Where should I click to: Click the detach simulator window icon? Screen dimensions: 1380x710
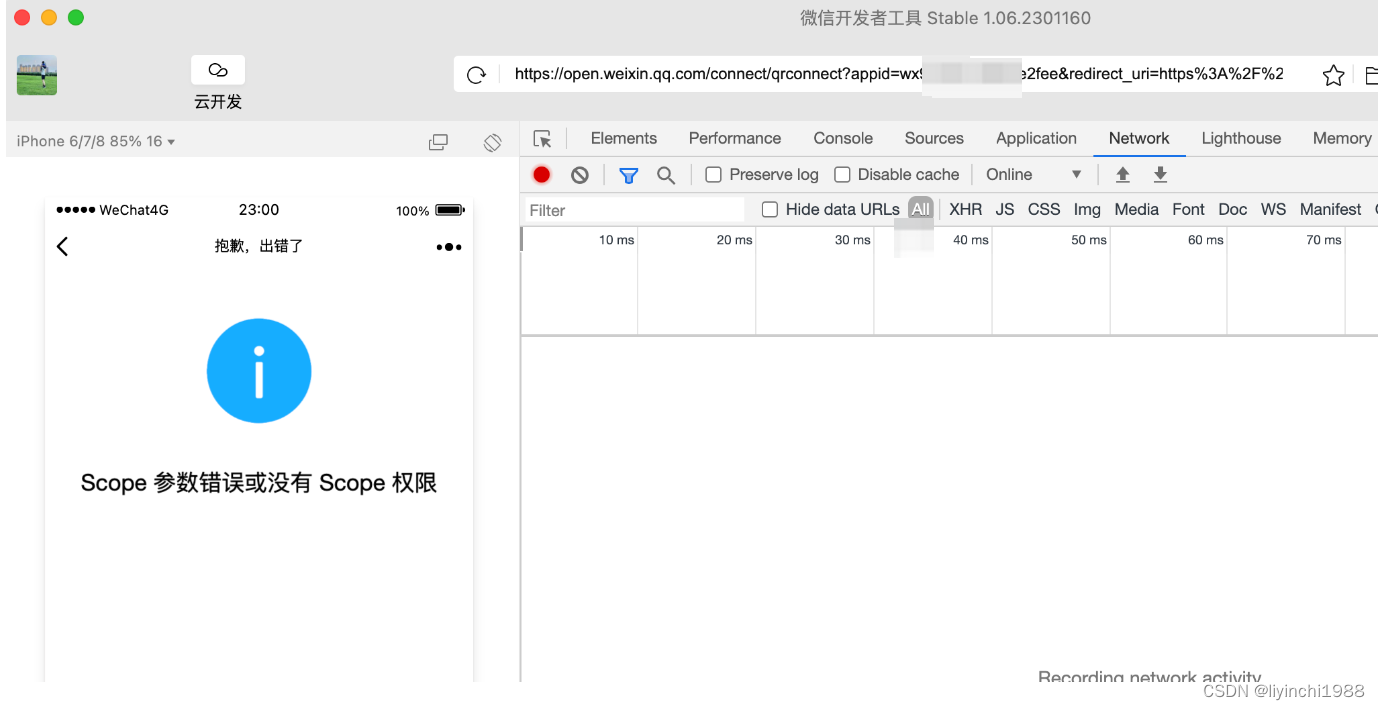(x=438, y=142)
